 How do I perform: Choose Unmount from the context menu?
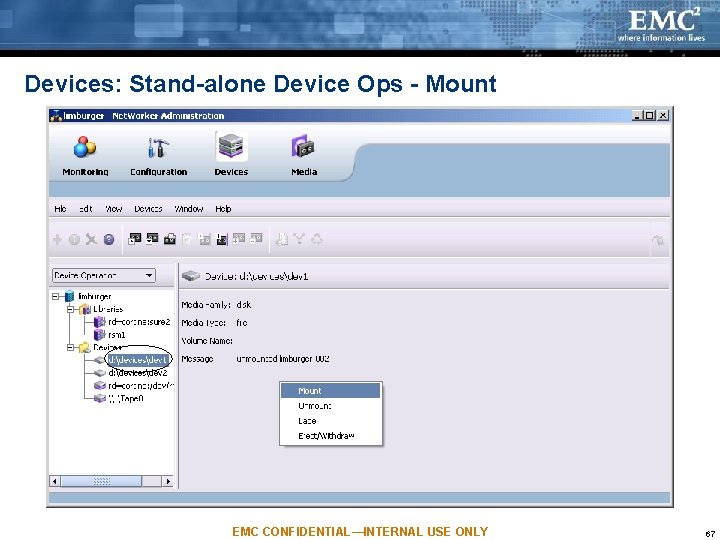[331, 406]
